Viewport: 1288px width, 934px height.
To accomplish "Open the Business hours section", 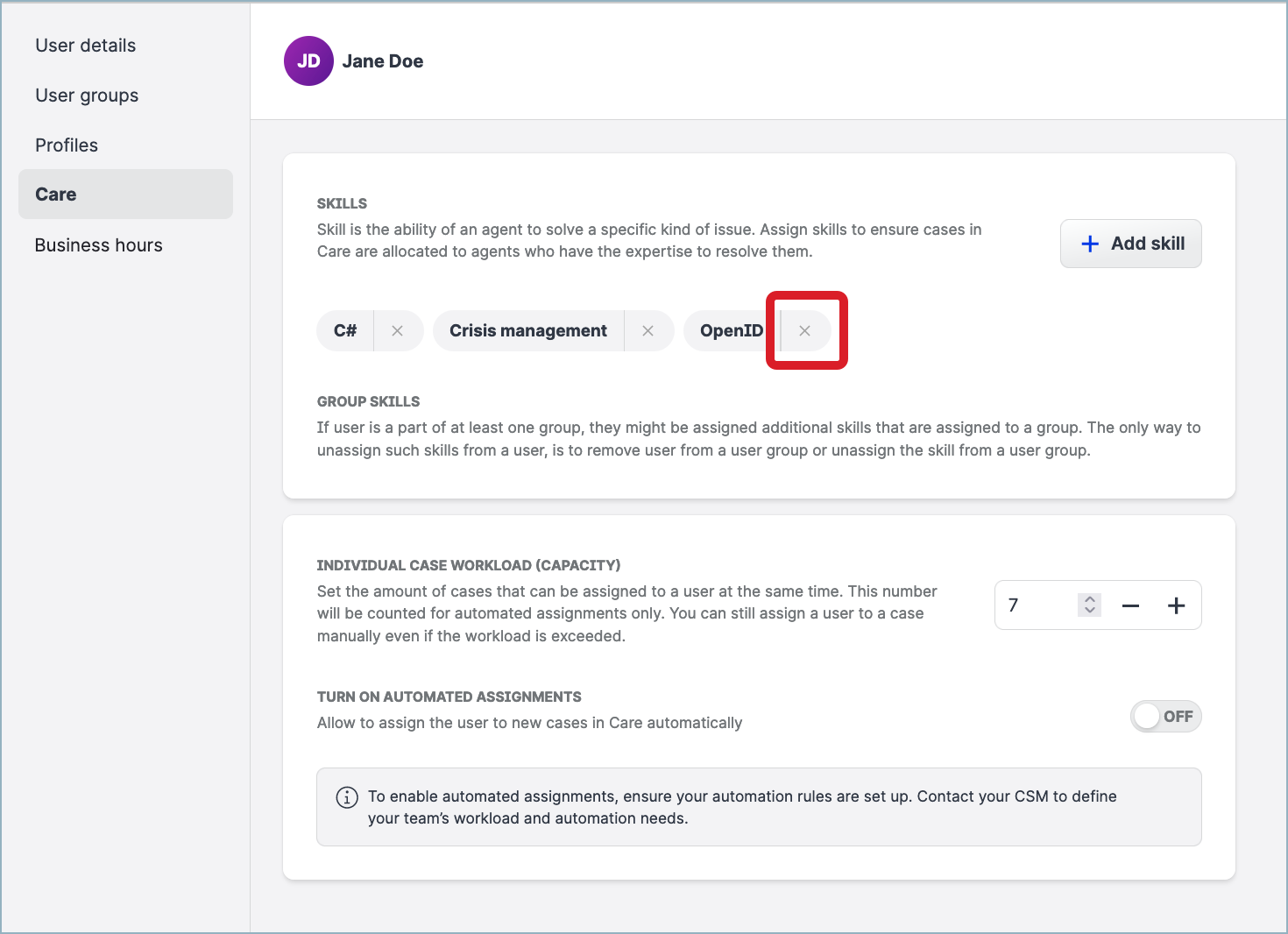I will point(98,244).
